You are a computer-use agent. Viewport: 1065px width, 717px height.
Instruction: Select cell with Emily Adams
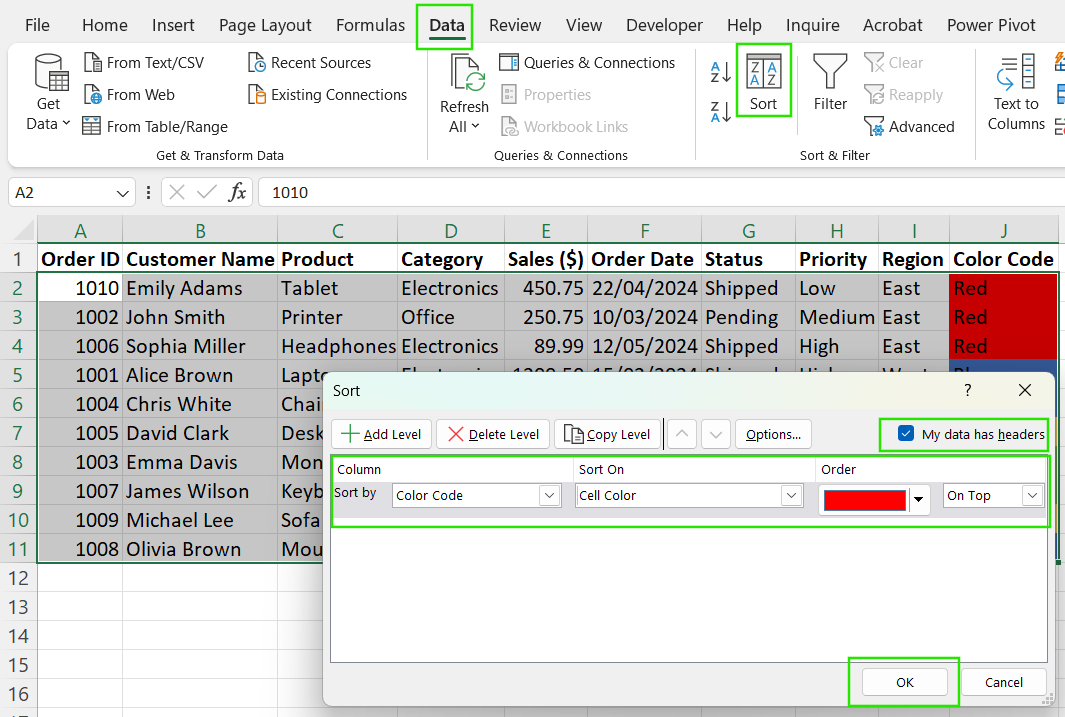coord(200,288)
